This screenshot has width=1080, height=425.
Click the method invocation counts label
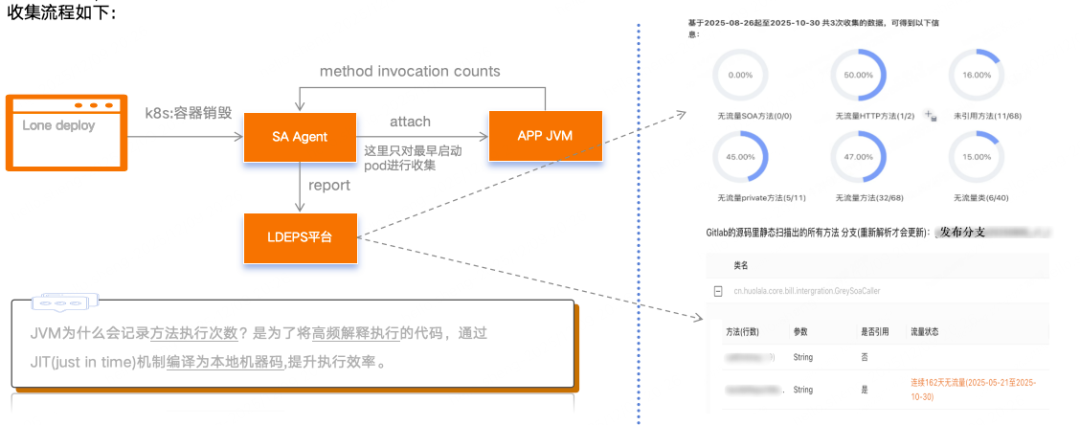(410, 71)
